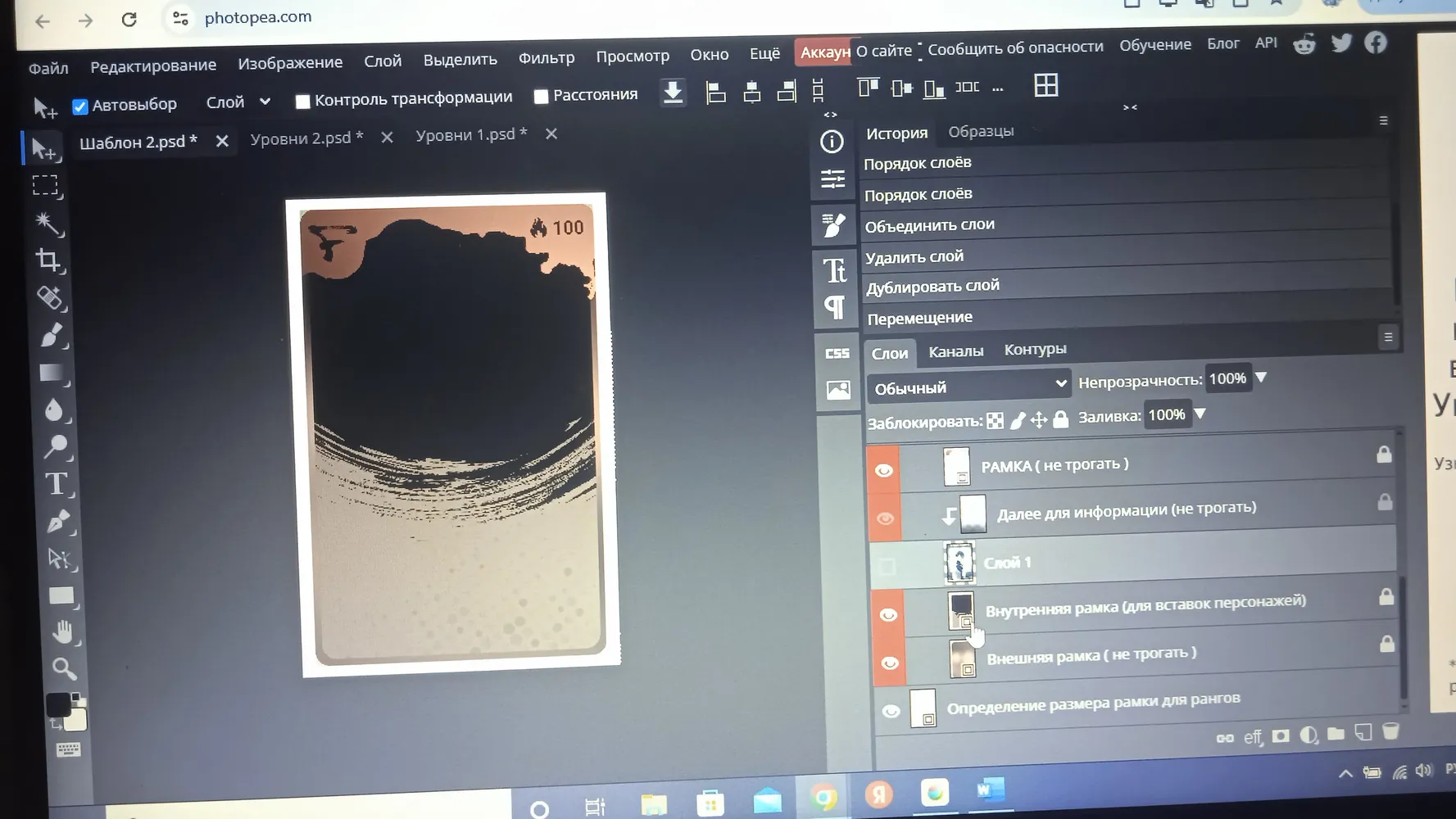Open the Изображение menu
1456x819 pixels.
pos(290,63)
